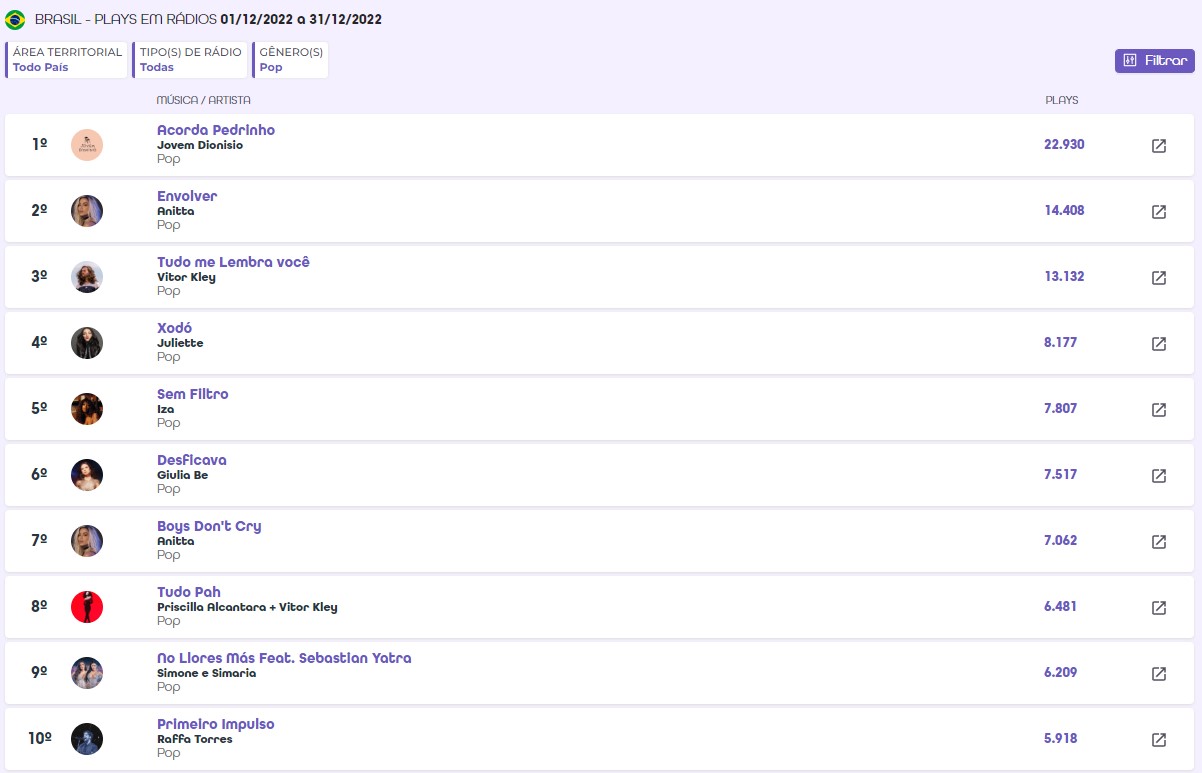This screenshot has width=1202, height=773.
Task: Click the date range 01/12/2022 a 31/12/2022
Action: 301,20
